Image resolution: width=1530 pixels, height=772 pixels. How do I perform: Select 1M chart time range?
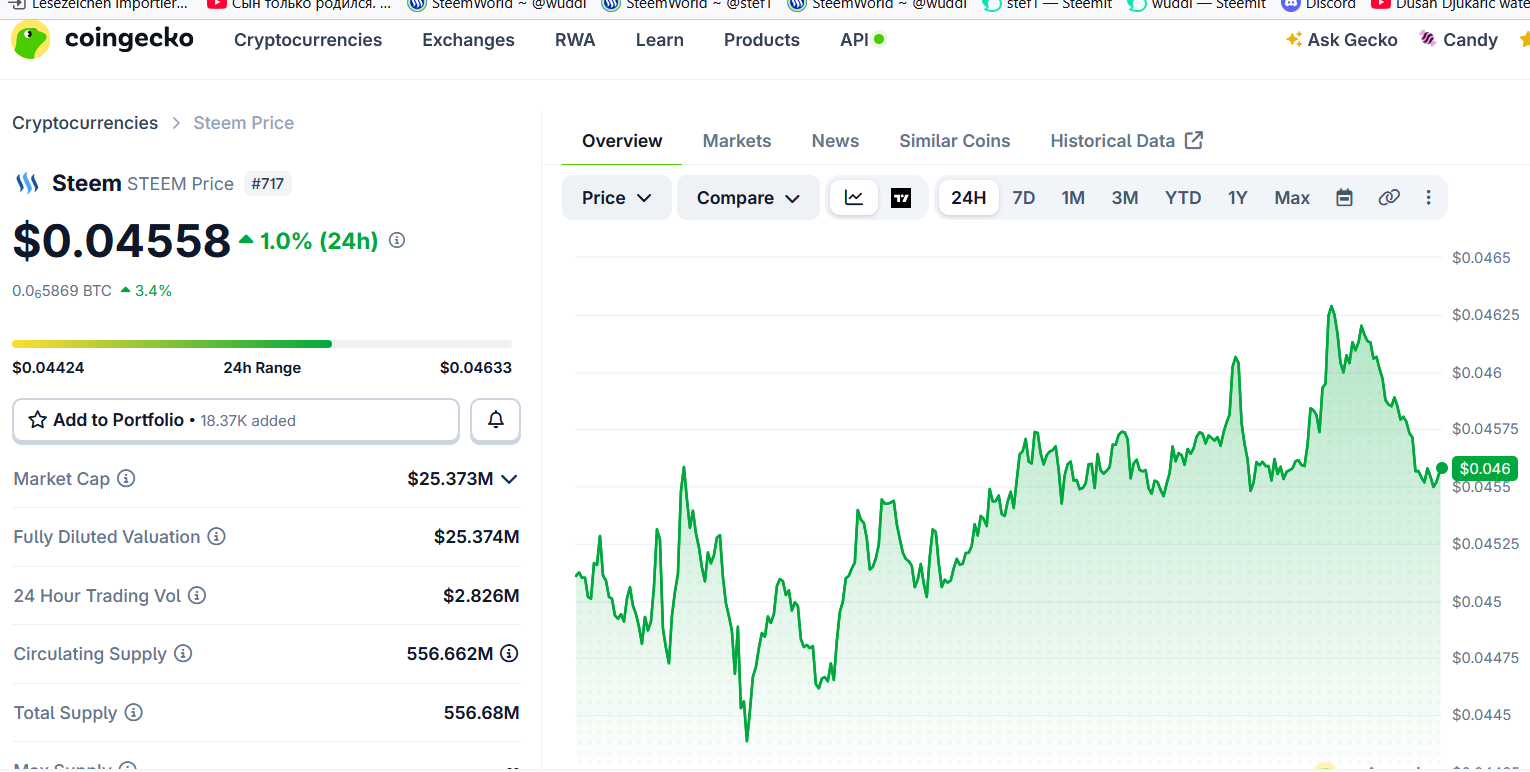pyautogui.click(x=1073, y=198)
